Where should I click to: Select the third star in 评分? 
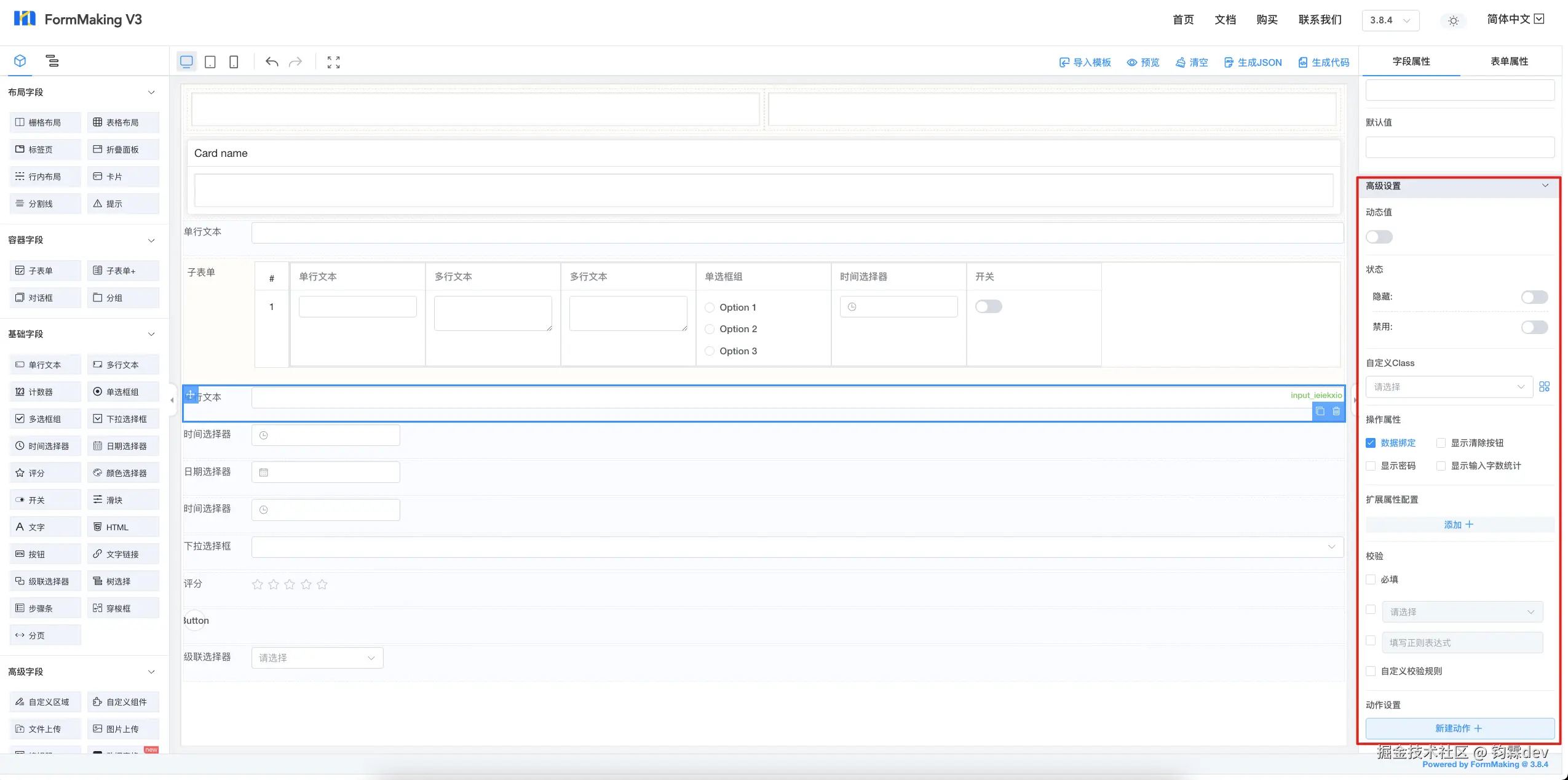(x=290, y=584)
